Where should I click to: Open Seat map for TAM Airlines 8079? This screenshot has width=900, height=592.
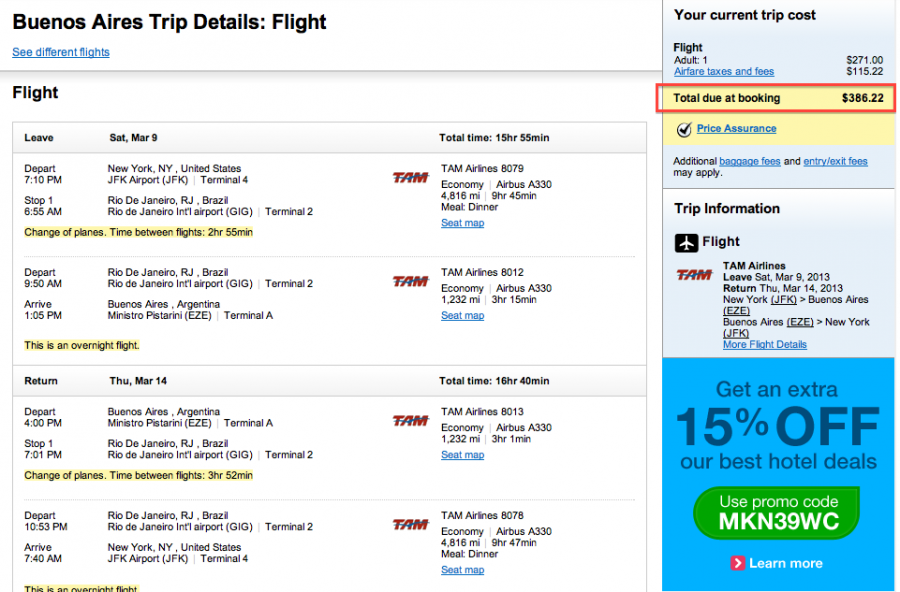tap(463, 223)
